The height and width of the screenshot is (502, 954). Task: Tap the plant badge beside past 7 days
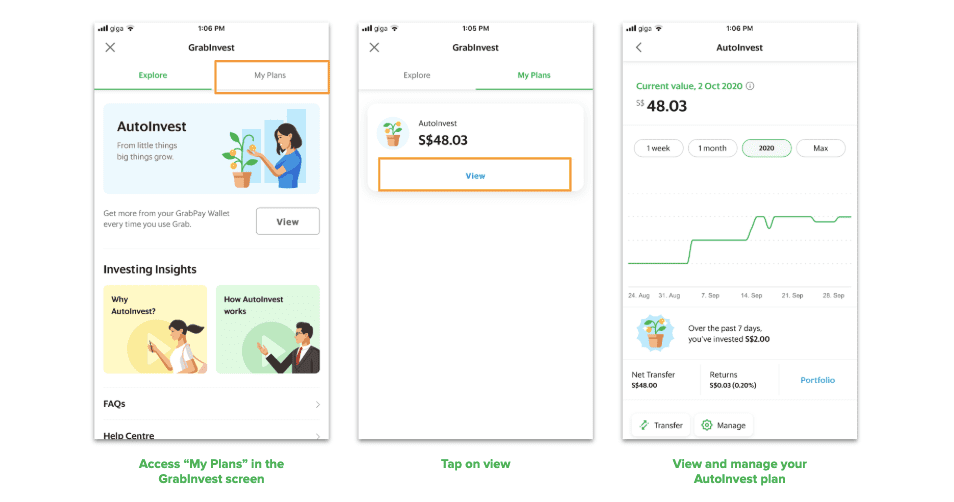click(655, 333)
